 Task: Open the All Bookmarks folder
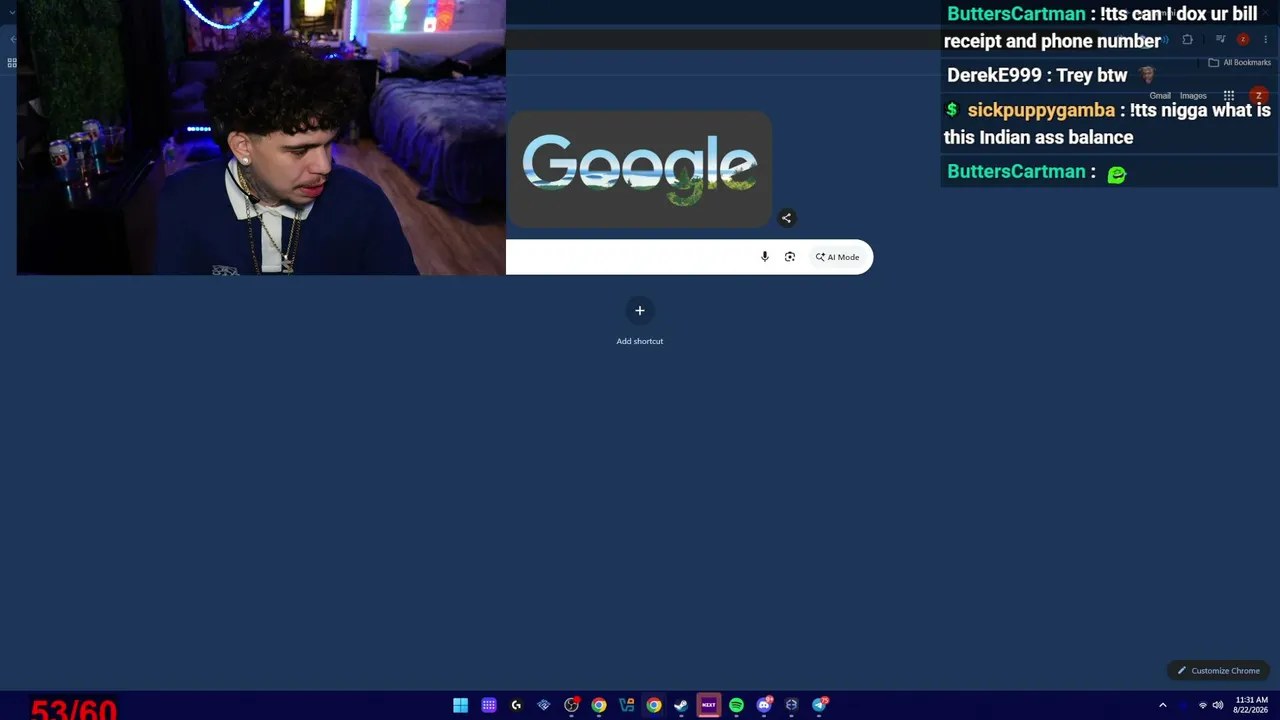(1239, 63)
